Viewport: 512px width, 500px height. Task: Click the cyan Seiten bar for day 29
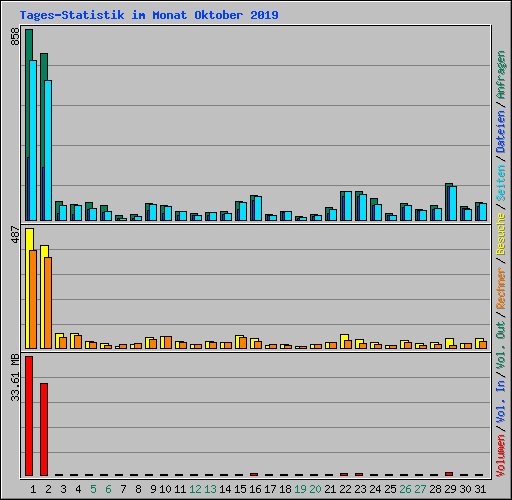point(452,204)
